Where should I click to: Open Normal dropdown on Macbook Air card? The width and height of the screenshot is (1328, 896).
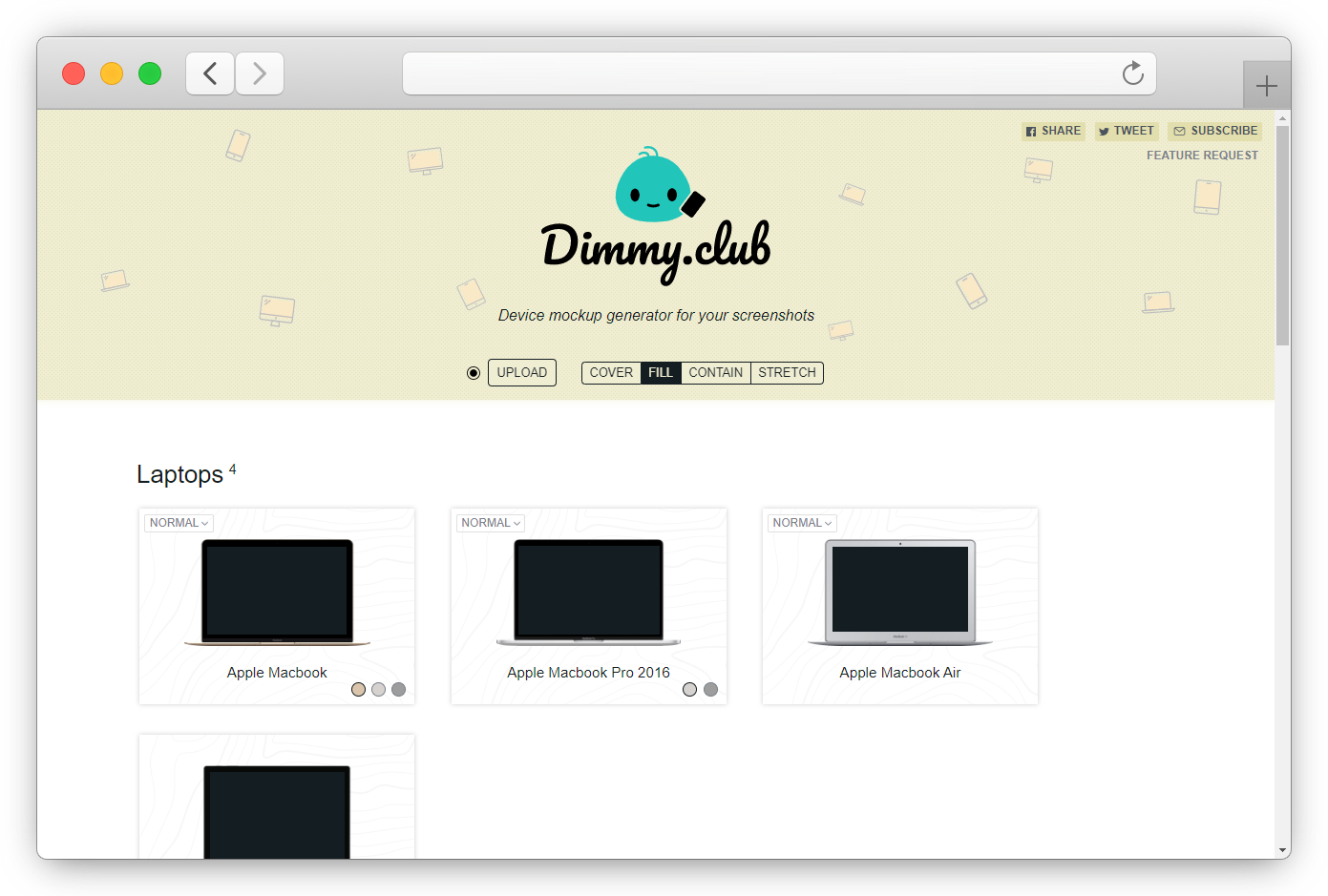pos(802,523)
